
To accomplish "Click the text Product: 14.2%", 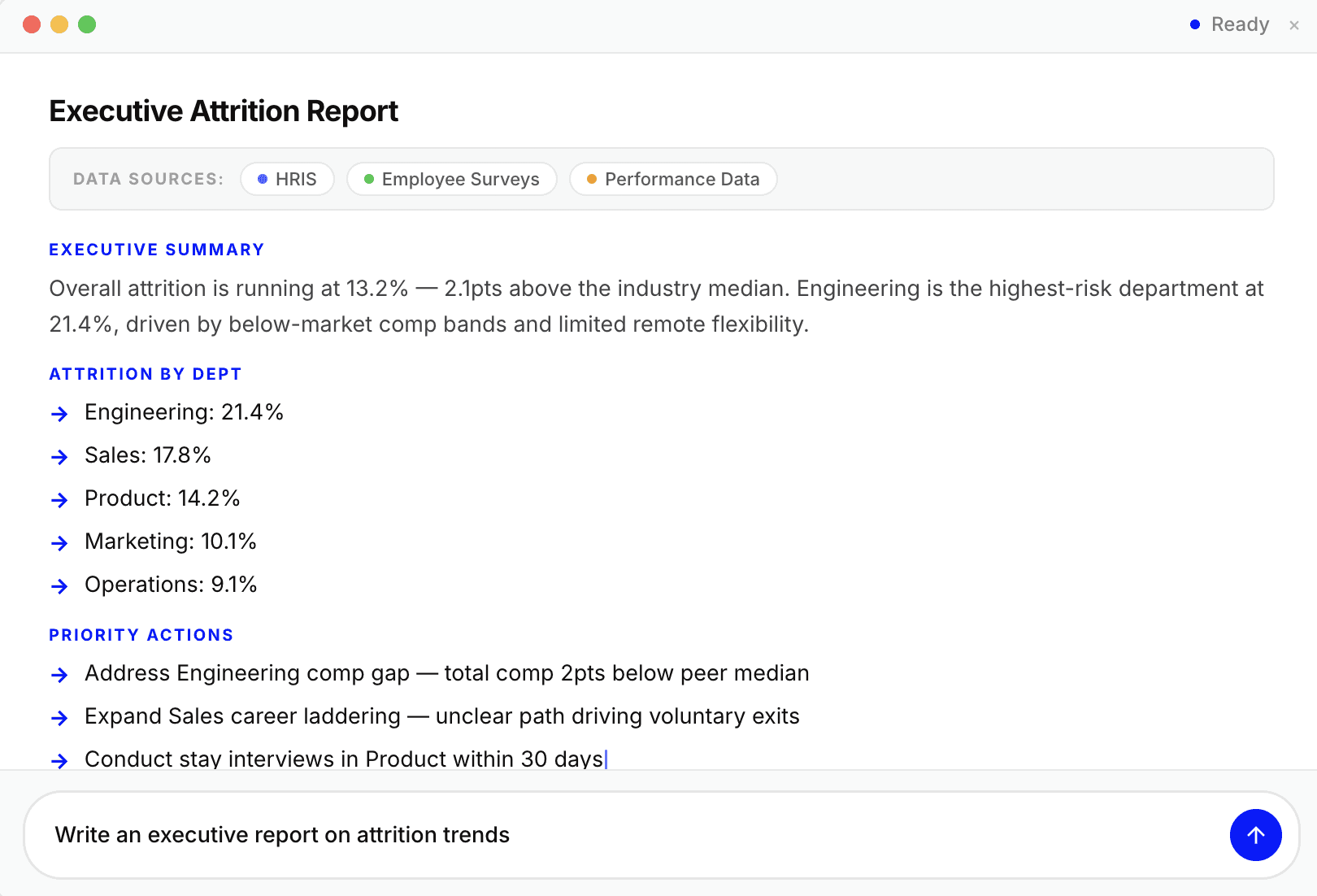I will (163, 498).
